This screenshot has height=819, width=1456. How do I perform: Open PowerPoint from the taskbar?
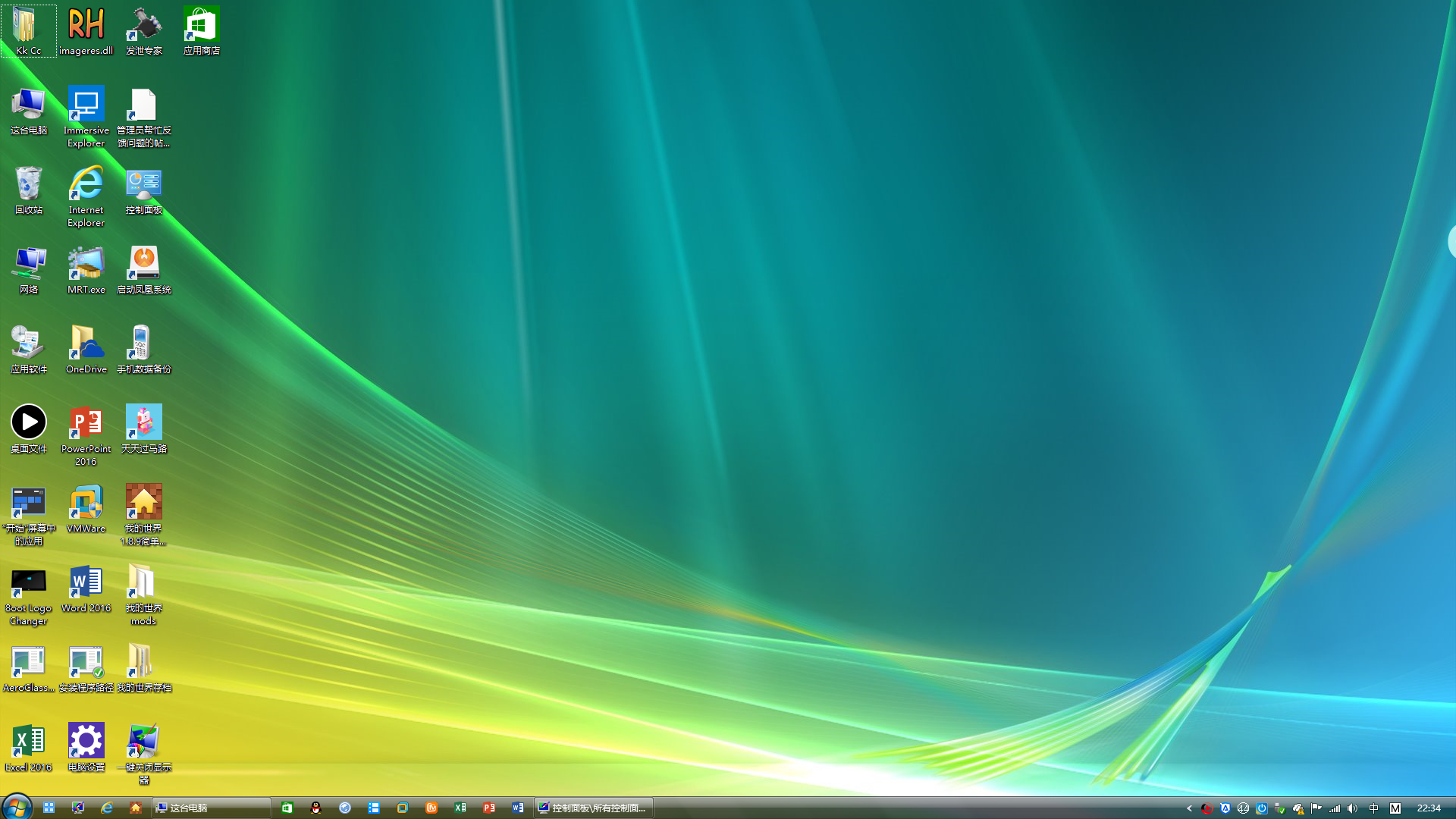click(x=489, y=808)
